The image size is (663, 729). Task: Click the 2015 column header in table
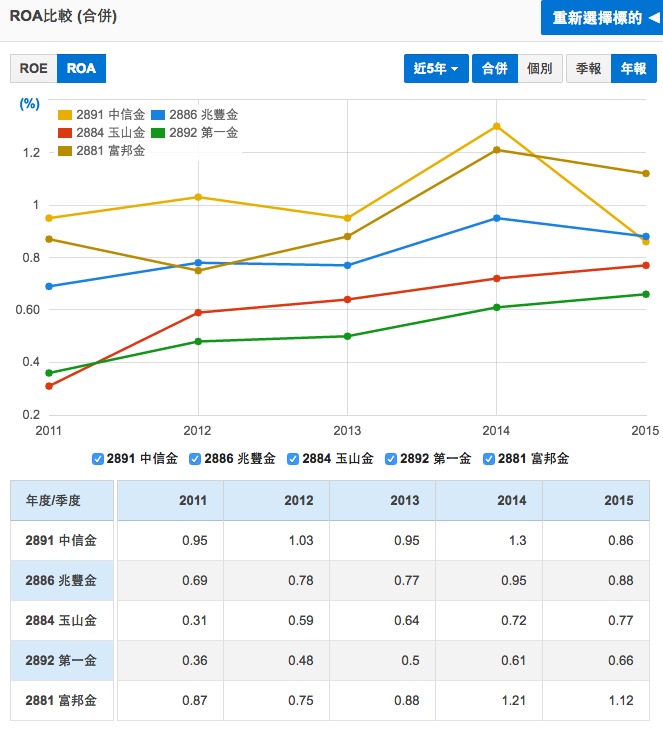tap(619, 500)
